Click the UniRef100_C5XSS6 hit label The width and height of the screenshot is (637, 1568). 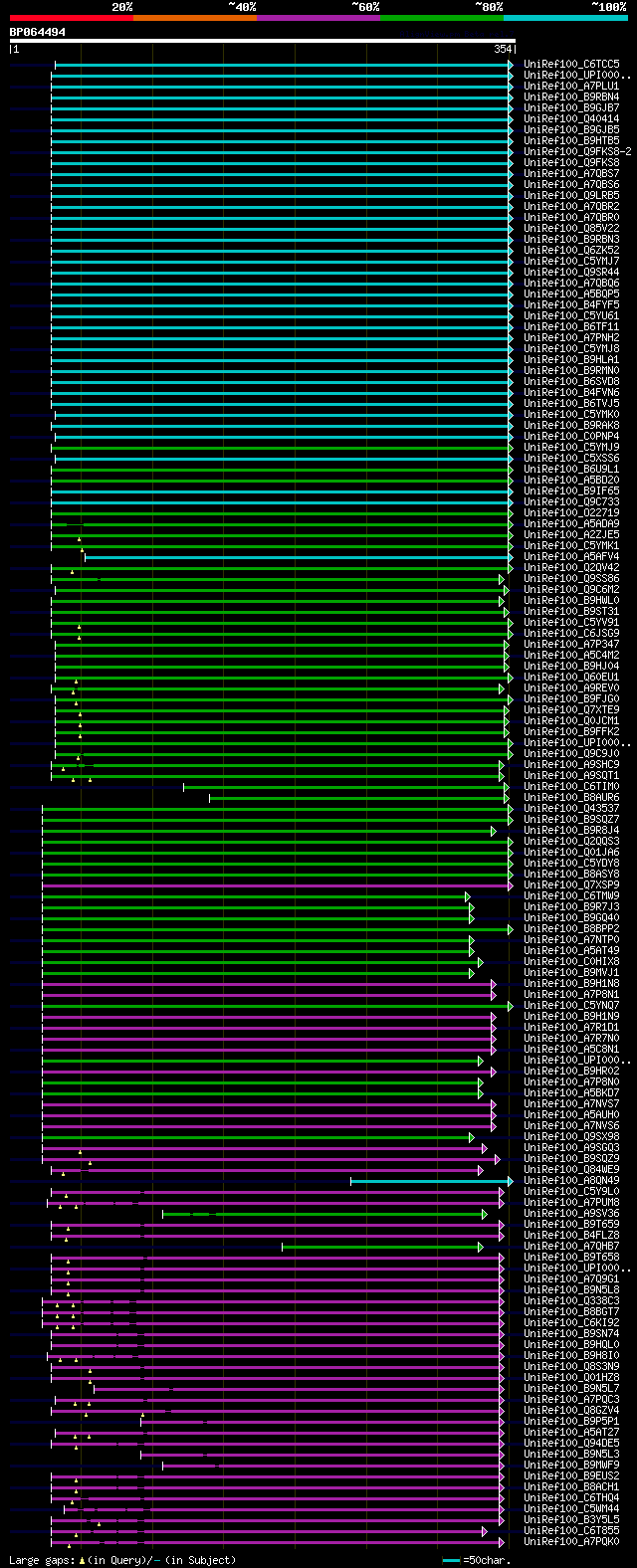coord(571,458)
